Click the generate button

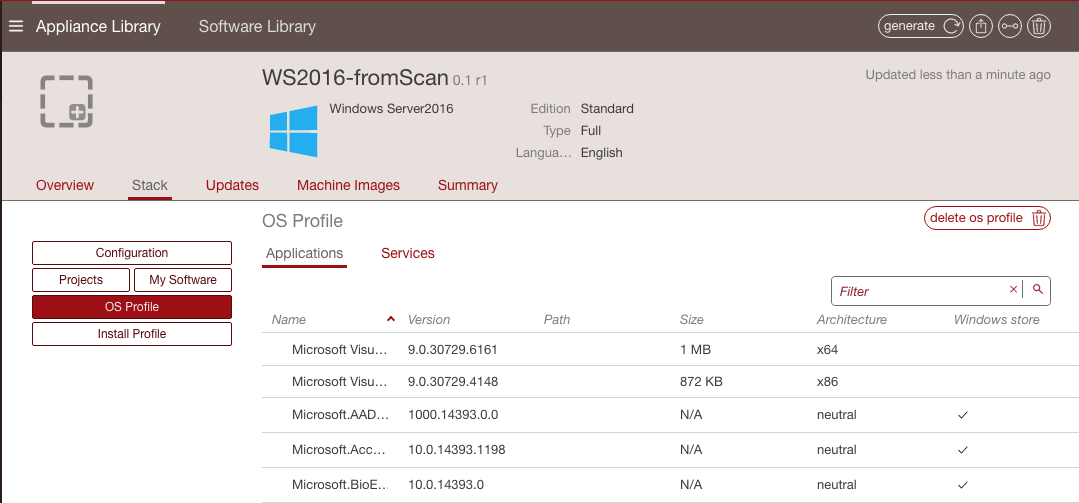coord(920,26)
